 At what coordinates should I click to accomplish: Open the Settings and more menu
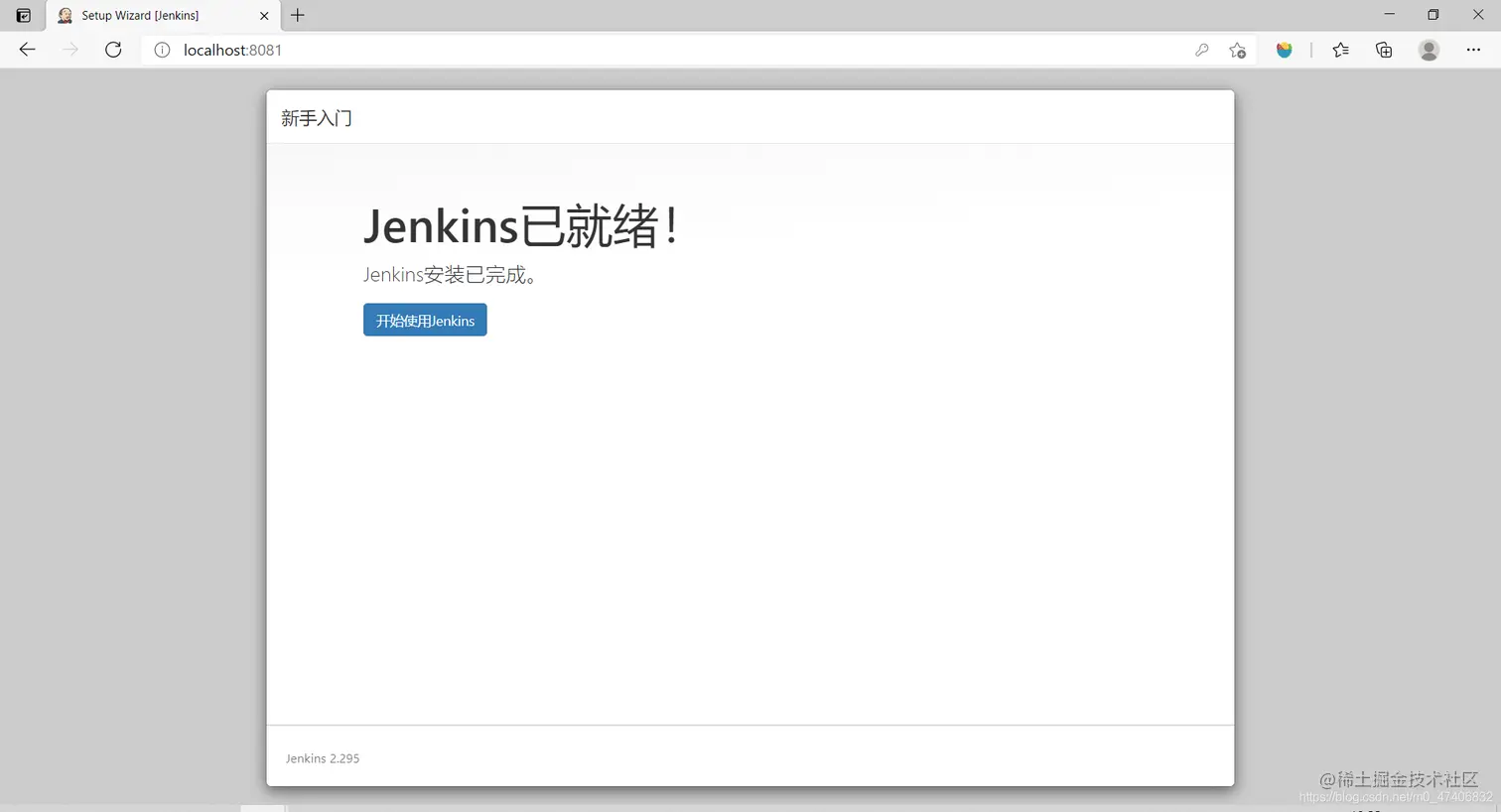coord(1473,50)
